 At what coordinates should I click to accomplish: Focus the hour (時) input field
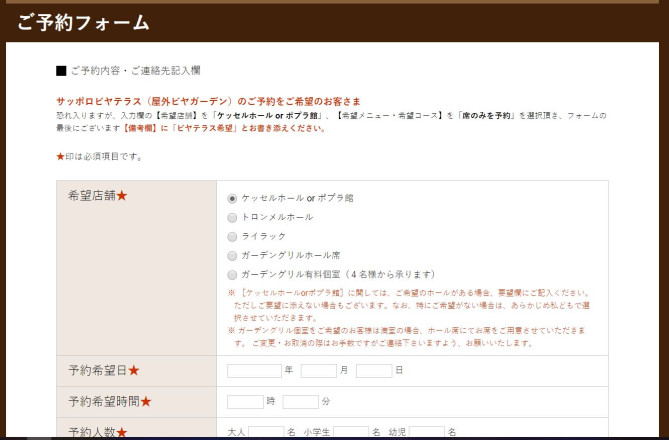(x=245, y=402)
